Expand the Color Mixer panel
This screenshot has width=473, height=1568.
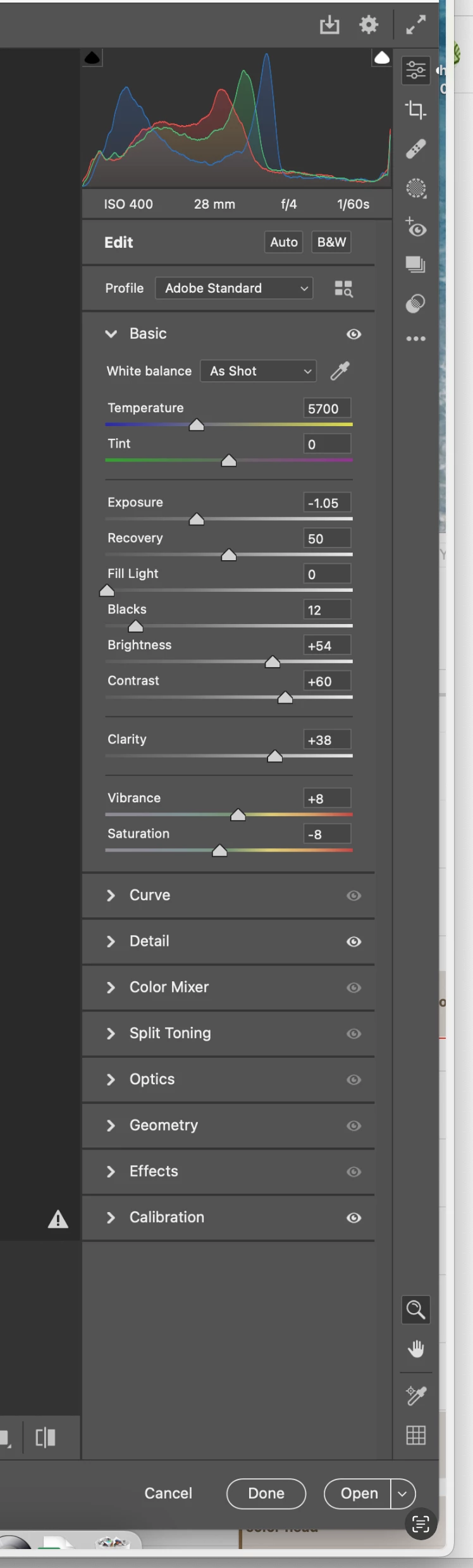click(x=169, y=988)
